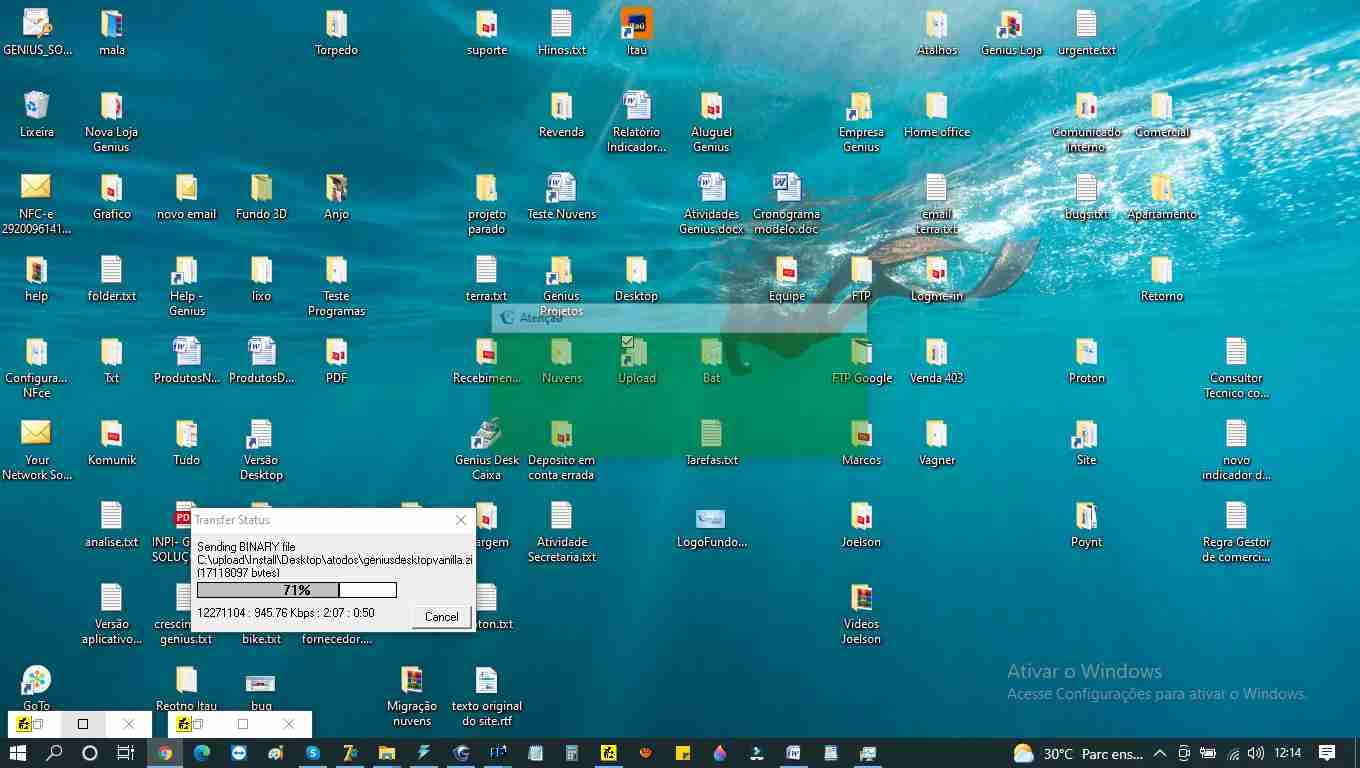Open the Lixeira recycle bin icon

[x=37, y=107]
